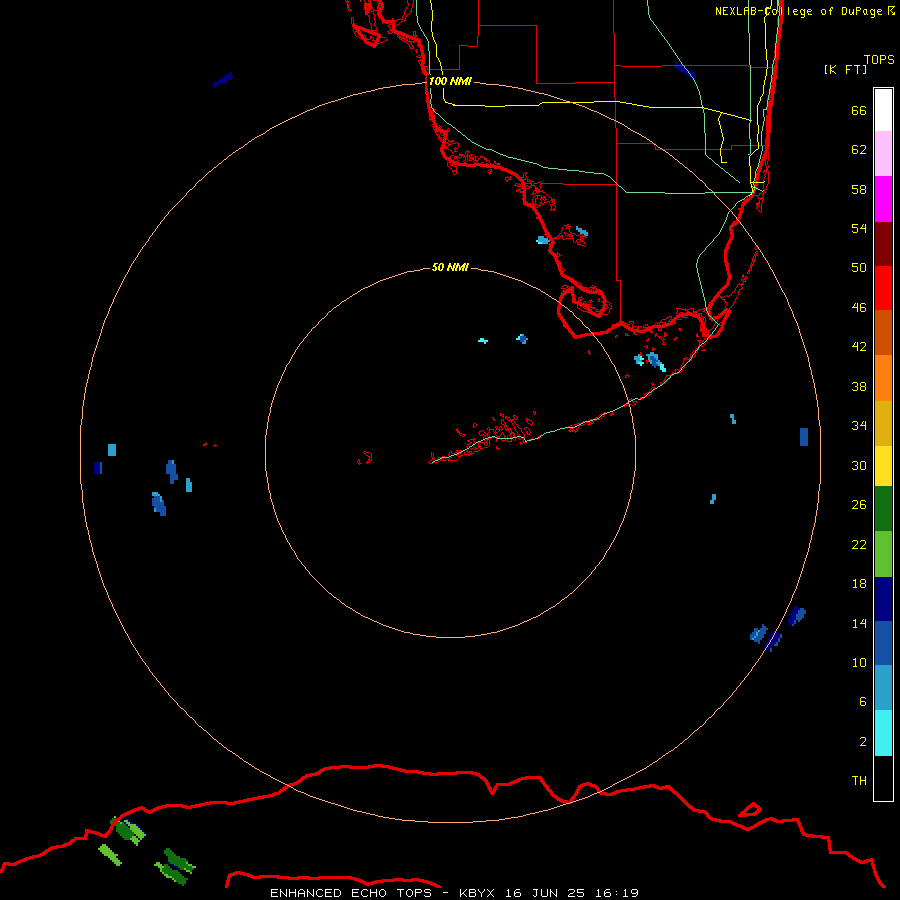The width and height of the screenshot is (900, 900).
Task: Click the '62' legend value
Action: coord(859,150)
